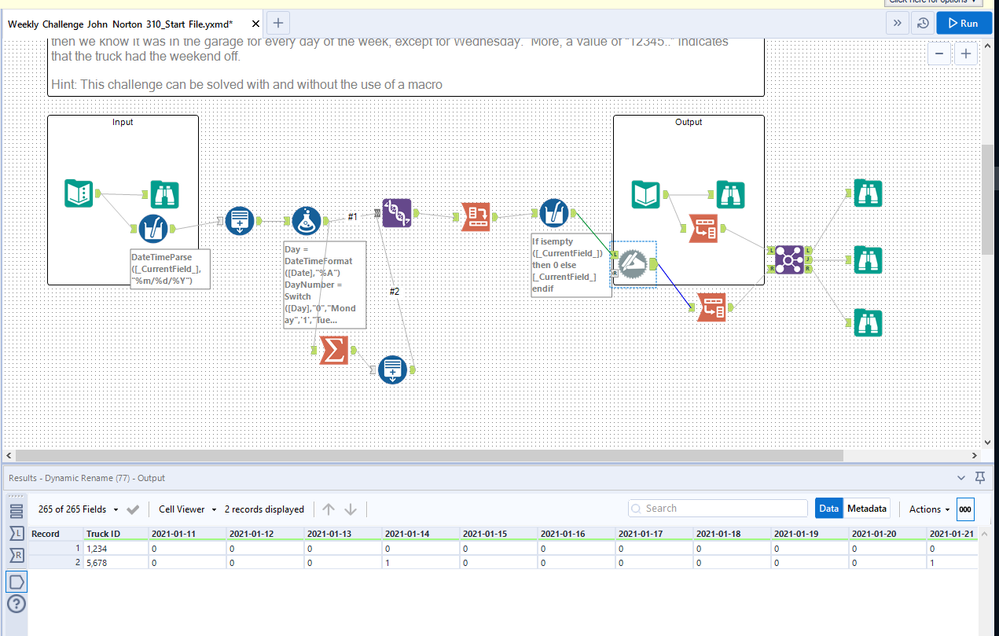The image size is (999, 636).
Task: Collapse the Results panel chevron
Action: tap(961, 478)
